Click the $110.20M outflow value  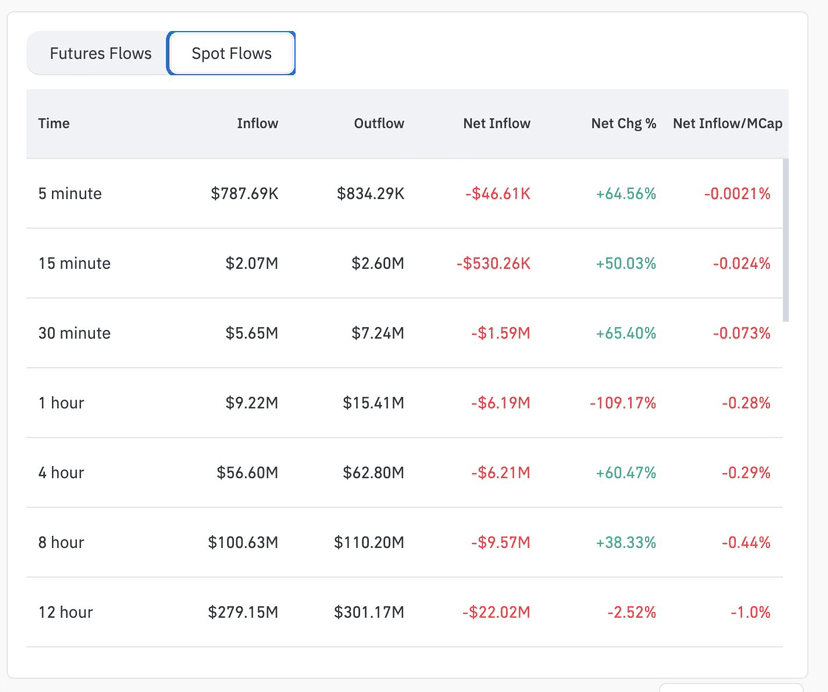pyautogui.click(x=369, y=543)
